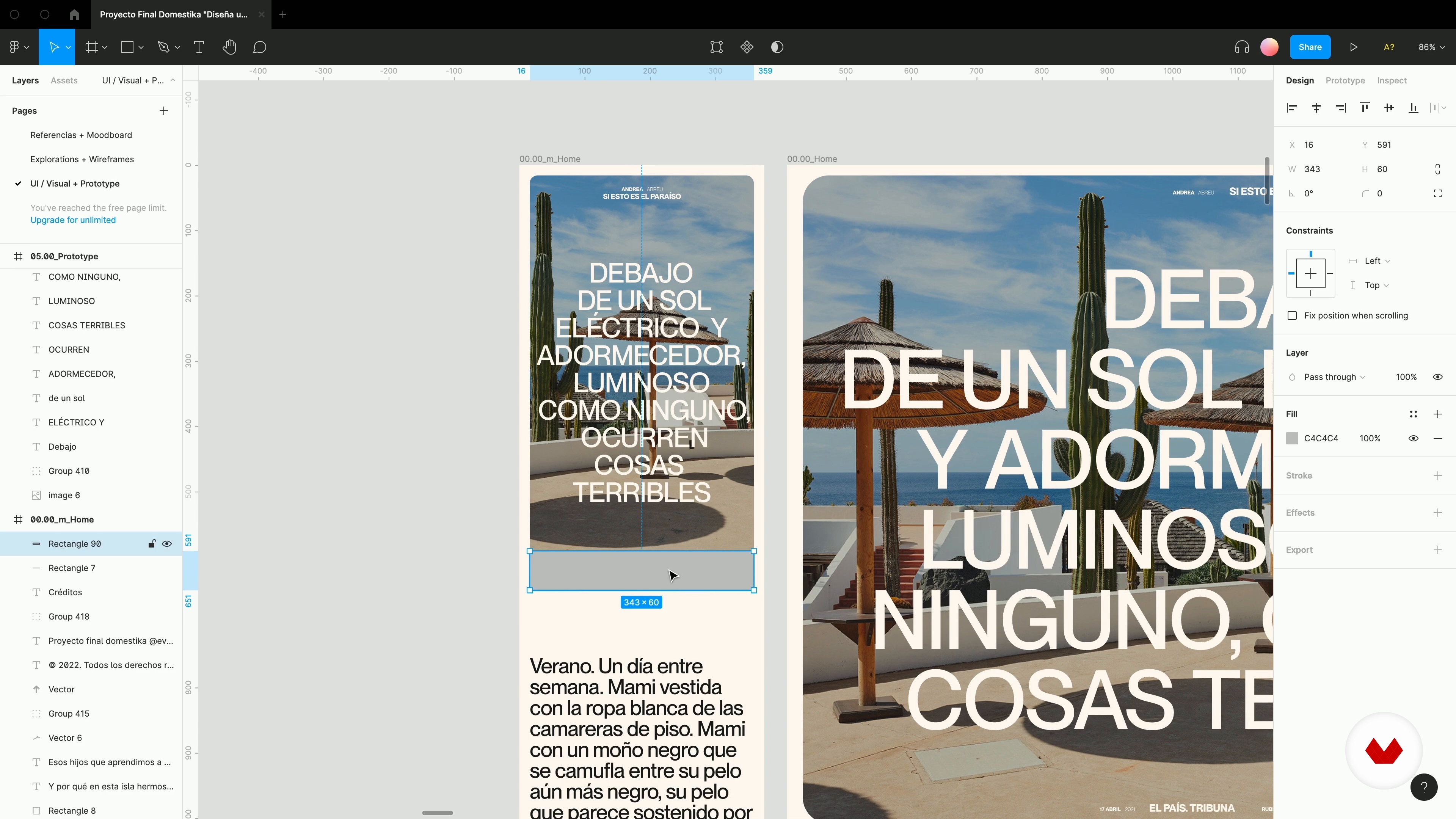Align selection to top
The height and width of the screenshot is (819, 1456).
tap(1365, 107)
